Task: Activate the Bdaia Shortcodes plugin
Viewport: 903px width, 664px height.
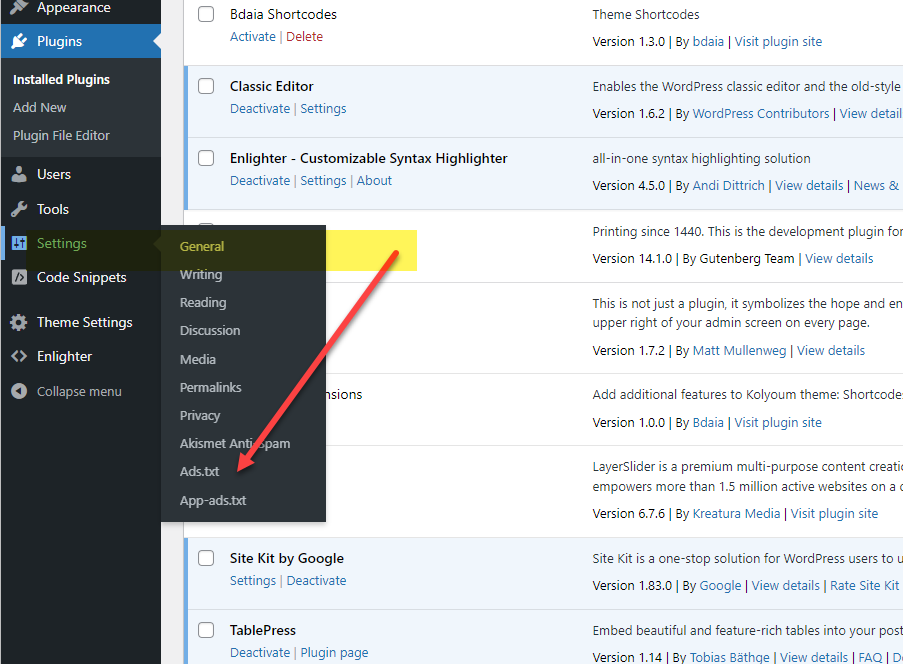Action: 253,36
